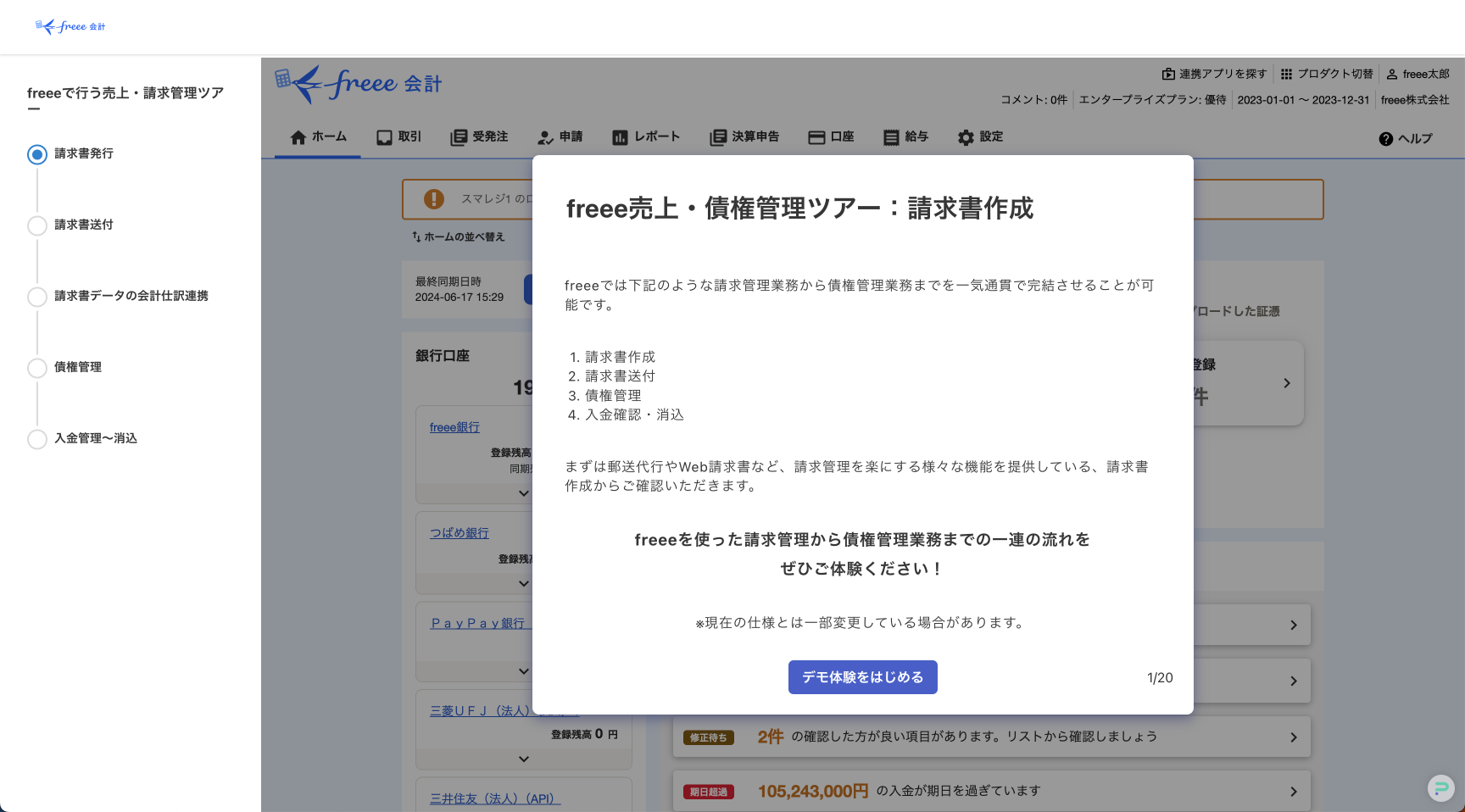This screenshot has width=1465, height=812.
Task: Open the 口座 menu
Action: pyautogui.click(x=831, y=137)
